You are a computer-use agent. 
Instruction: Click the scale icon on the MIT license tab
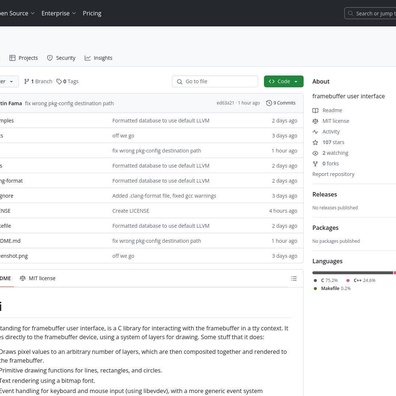tap(23, 278)
